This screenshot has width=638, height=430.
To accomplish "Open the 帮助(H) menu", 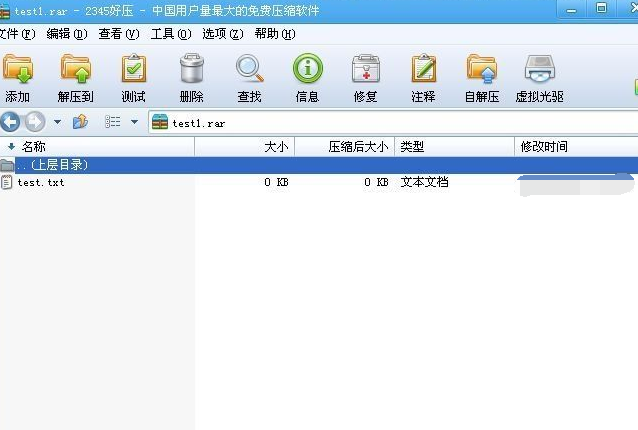I will (x=275, y=34).
